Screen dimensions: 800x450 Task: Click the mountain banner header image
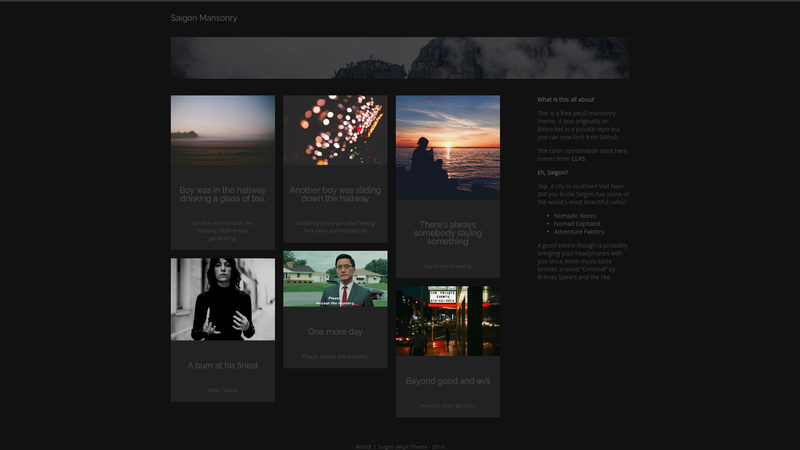399,58
